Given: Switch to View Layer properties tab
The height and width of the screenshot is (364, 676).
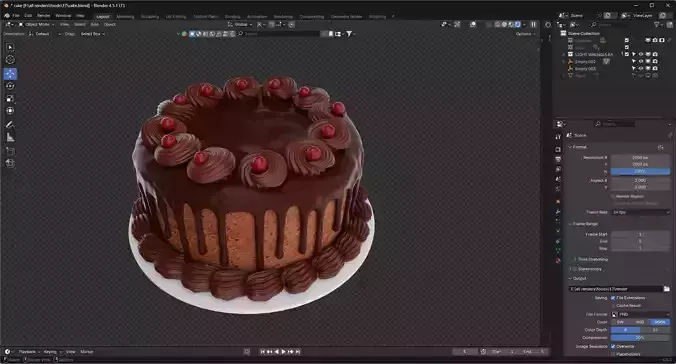Looking at the screenshot, I should tap(558, 169).
